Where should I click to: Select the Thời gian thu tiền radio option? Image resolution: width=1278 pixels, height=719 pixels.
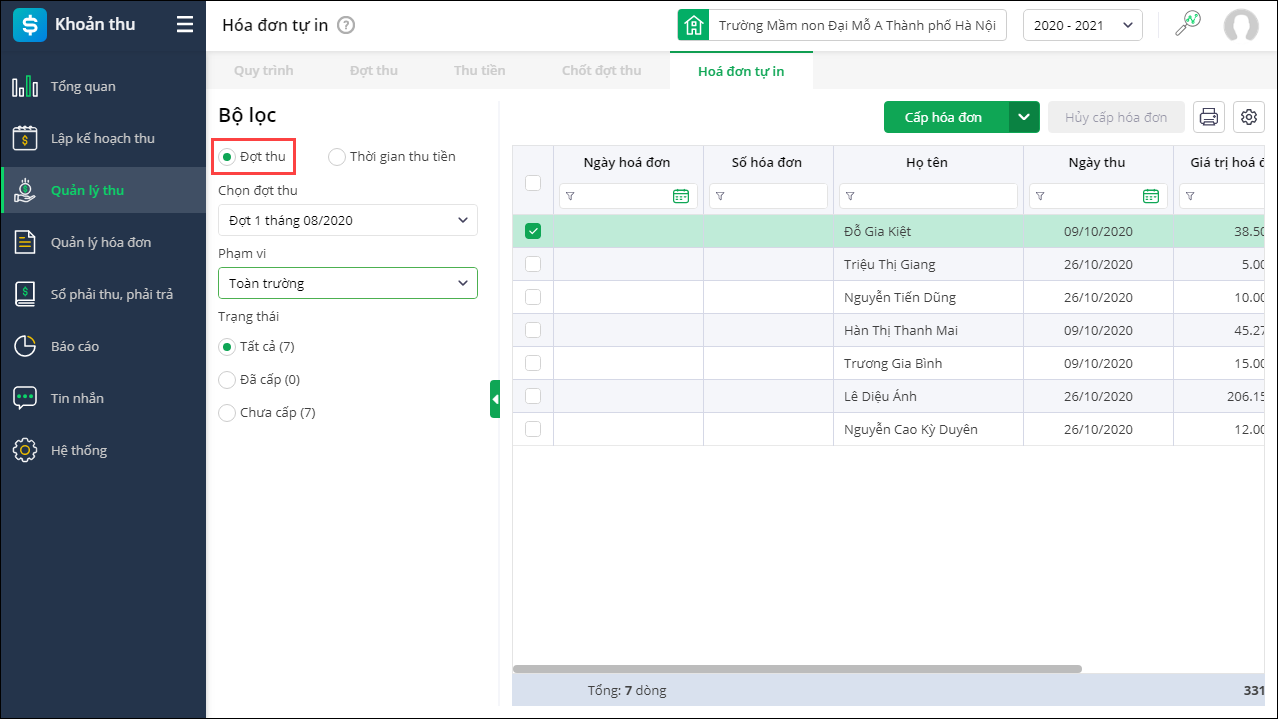click(x=337, y=157)
